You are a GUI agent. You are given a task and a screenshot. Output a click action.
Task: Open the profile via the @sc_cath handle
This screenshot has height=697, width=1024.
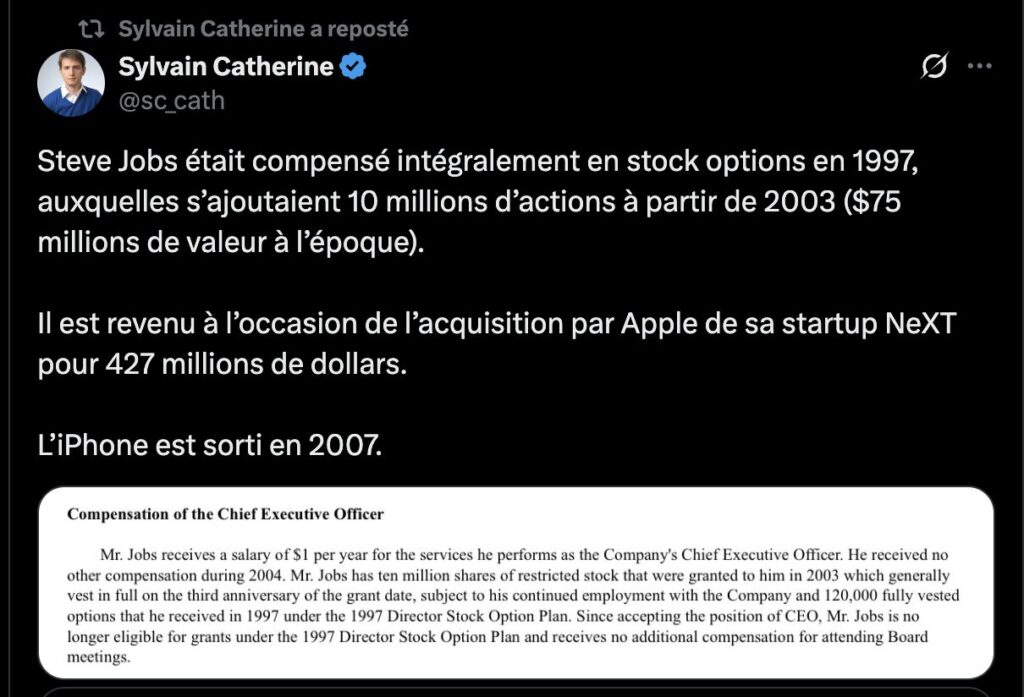coord(172,100)
